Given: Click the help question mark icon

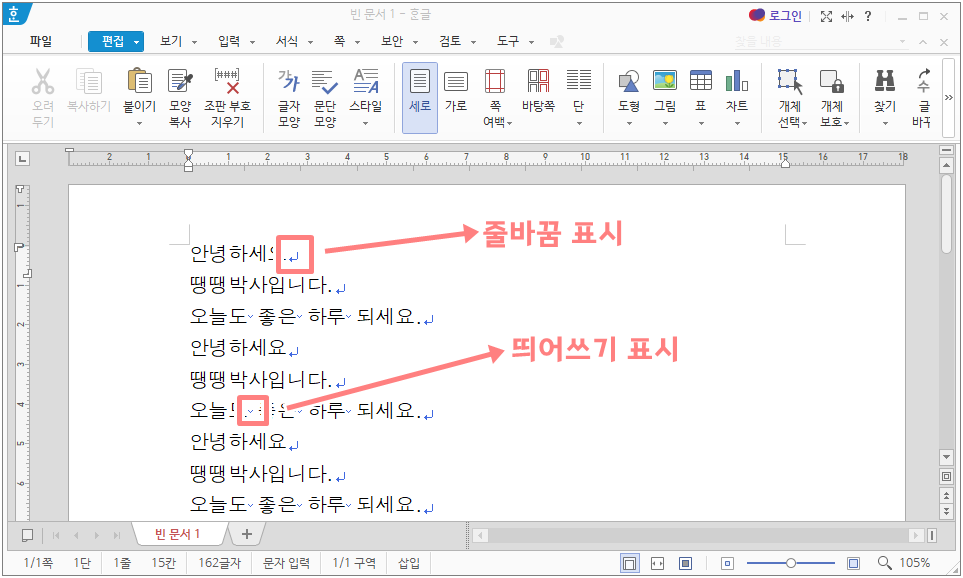Looking at the screenshot, I should [867, 17].
